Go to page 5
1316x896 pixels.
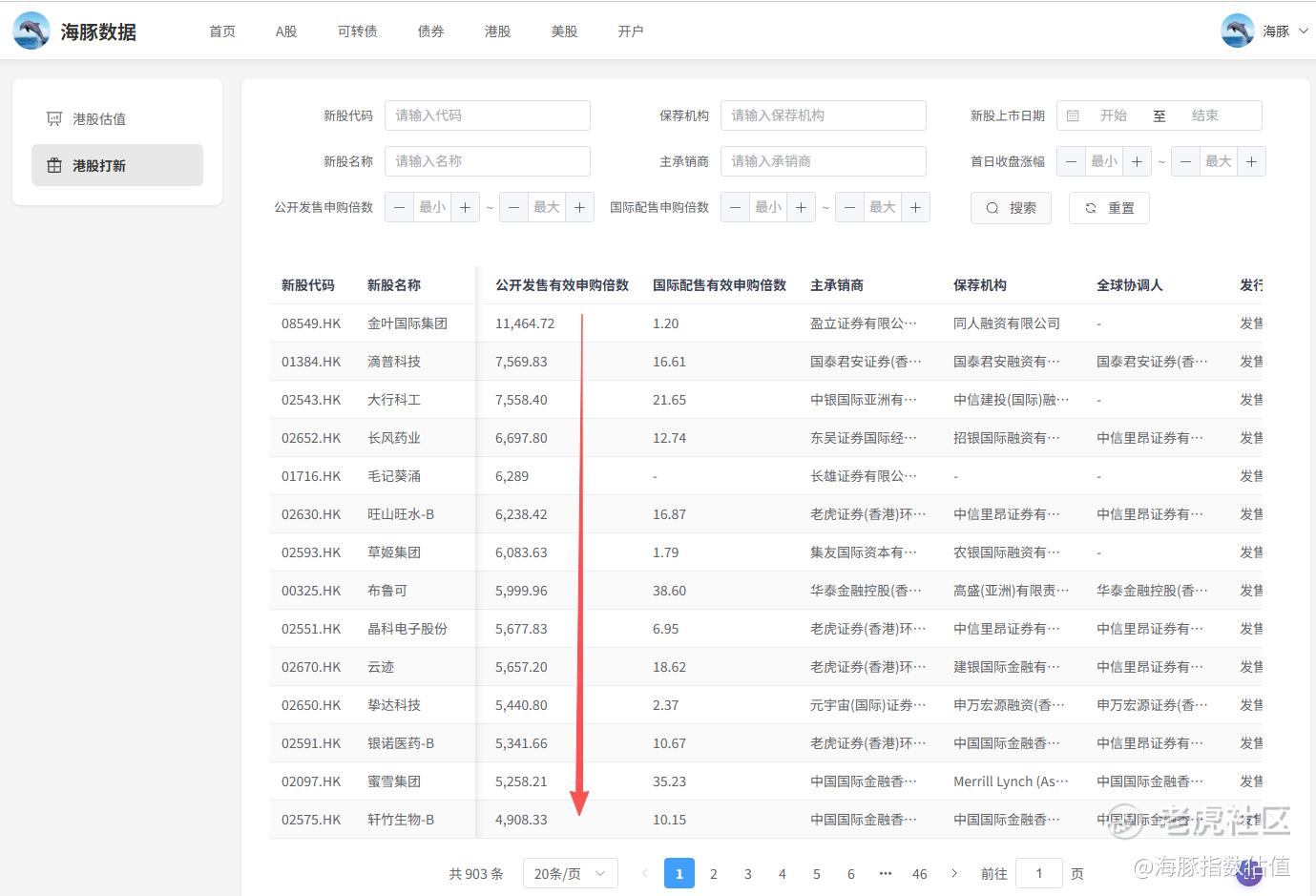click(817, 873)
